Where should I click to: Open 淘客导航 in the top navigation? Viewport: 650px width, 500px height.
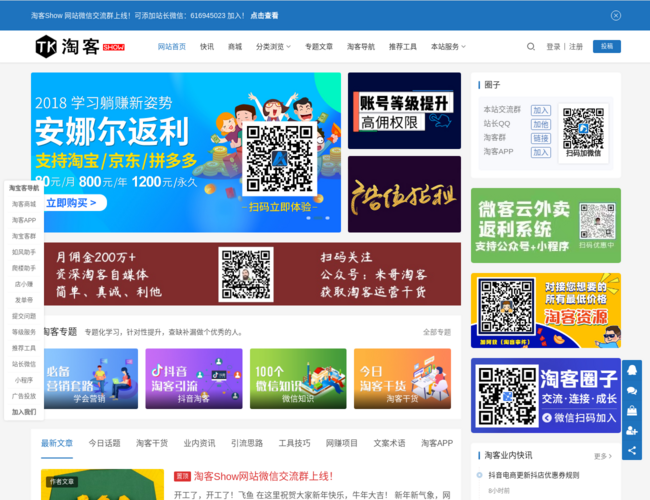[x=361, y=46]
